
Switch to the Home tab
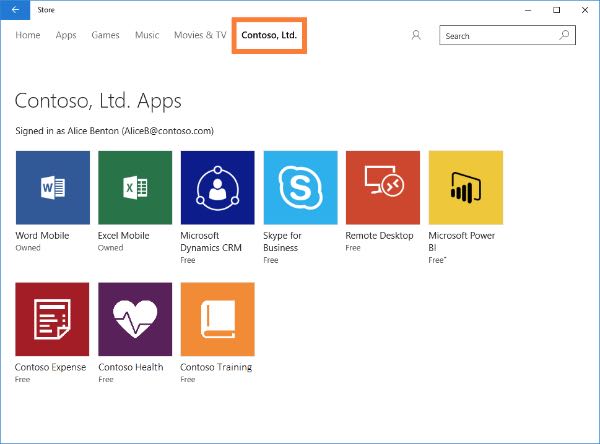[28, 35]
